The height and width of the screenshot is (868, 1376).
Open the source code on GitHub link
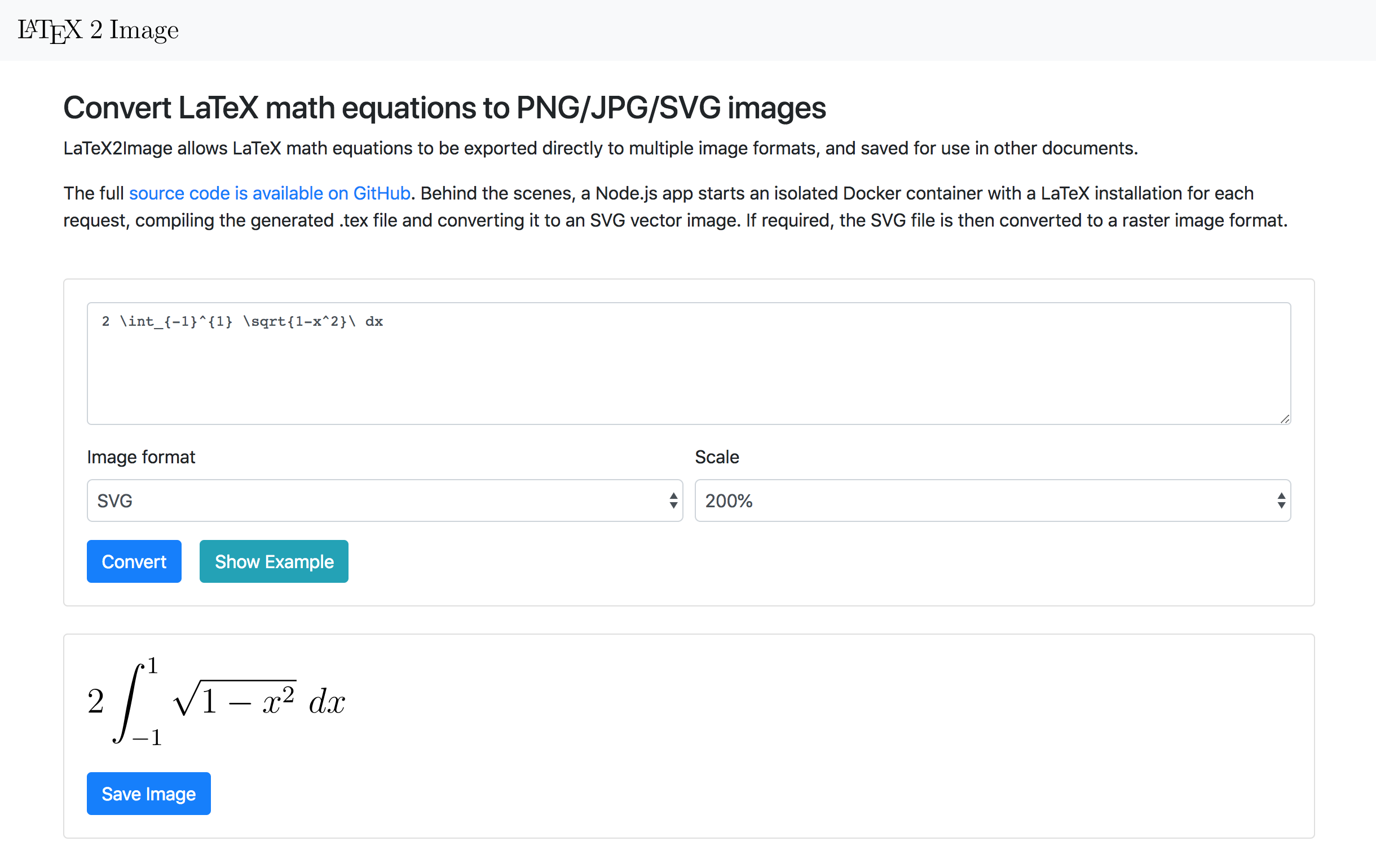[x=270, y=193]
